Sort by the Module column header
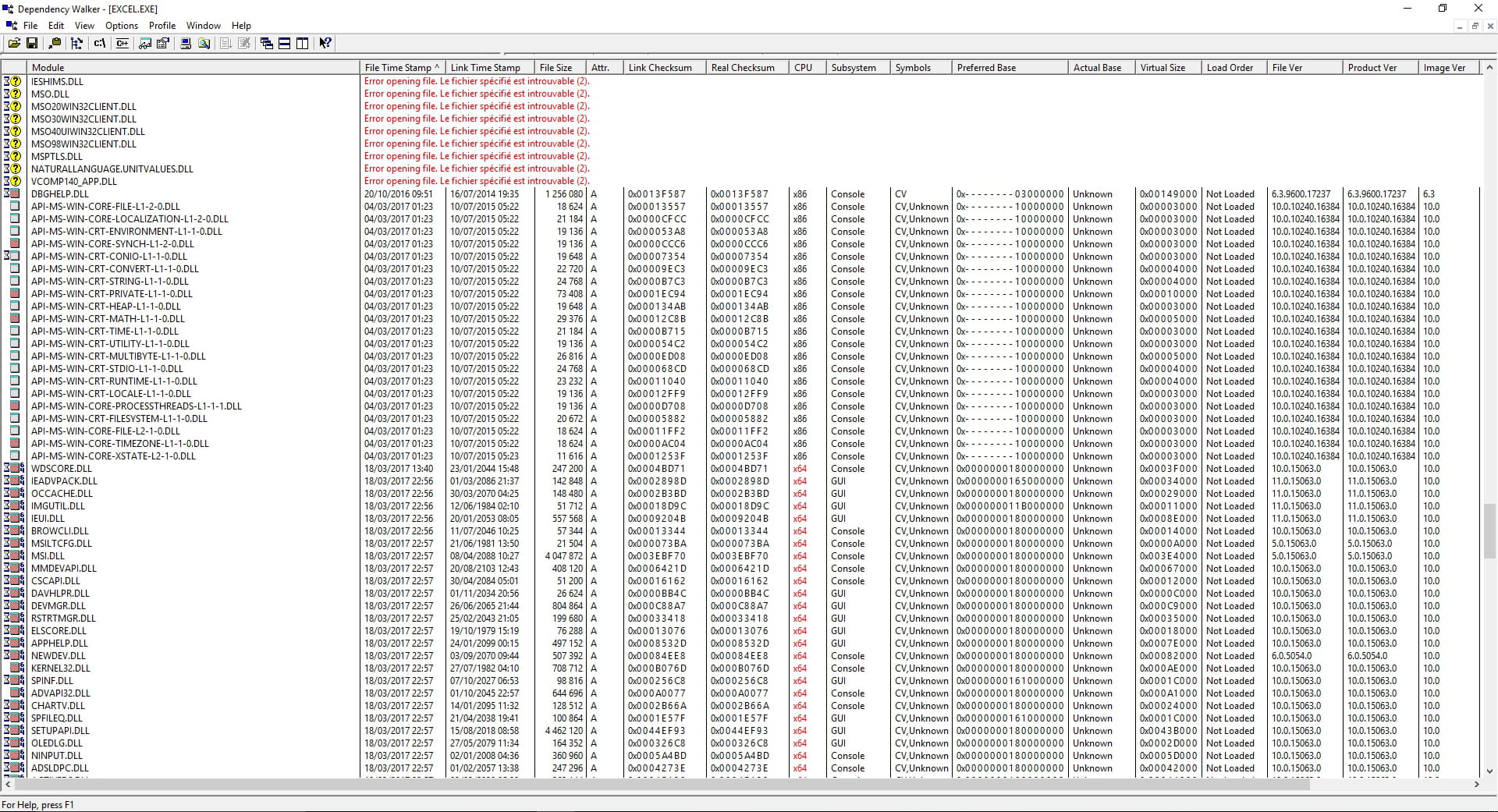The image size is (1498, 812). 193,68
